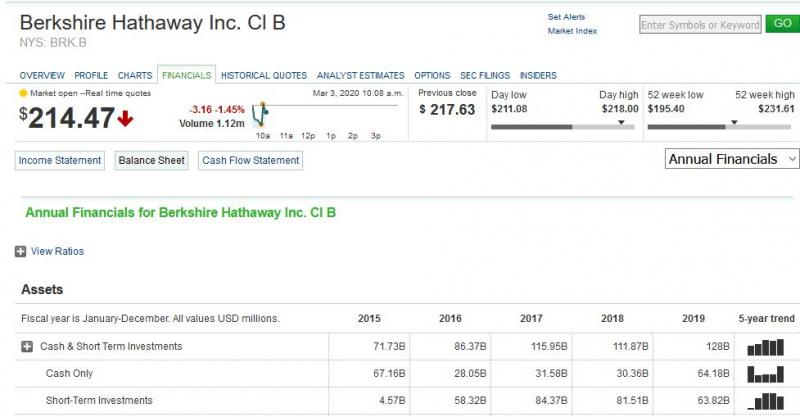The image size is (800, 417).
Task: Click the Set Alerts link
Action: tap(566, 17)
